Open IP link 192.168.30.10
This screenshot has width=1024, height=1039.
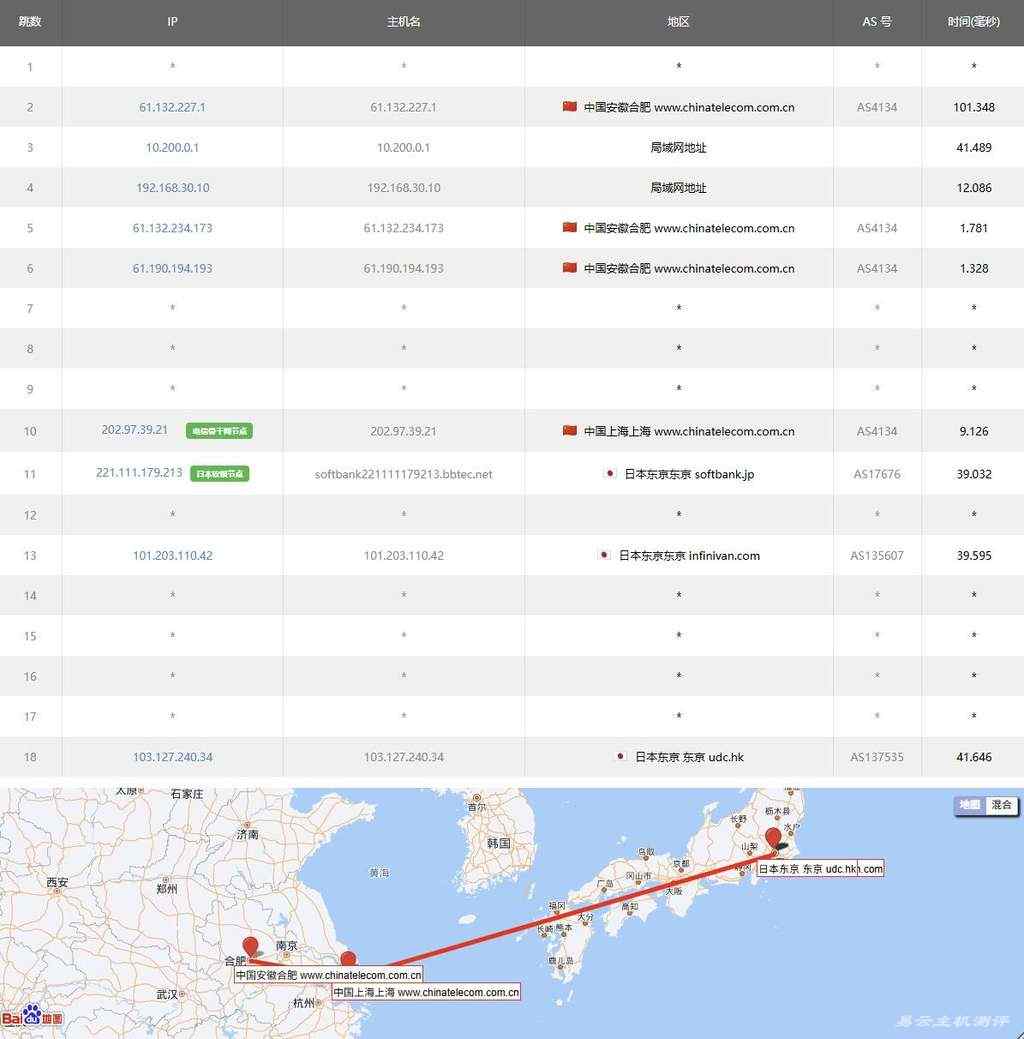tap(172, 188)
